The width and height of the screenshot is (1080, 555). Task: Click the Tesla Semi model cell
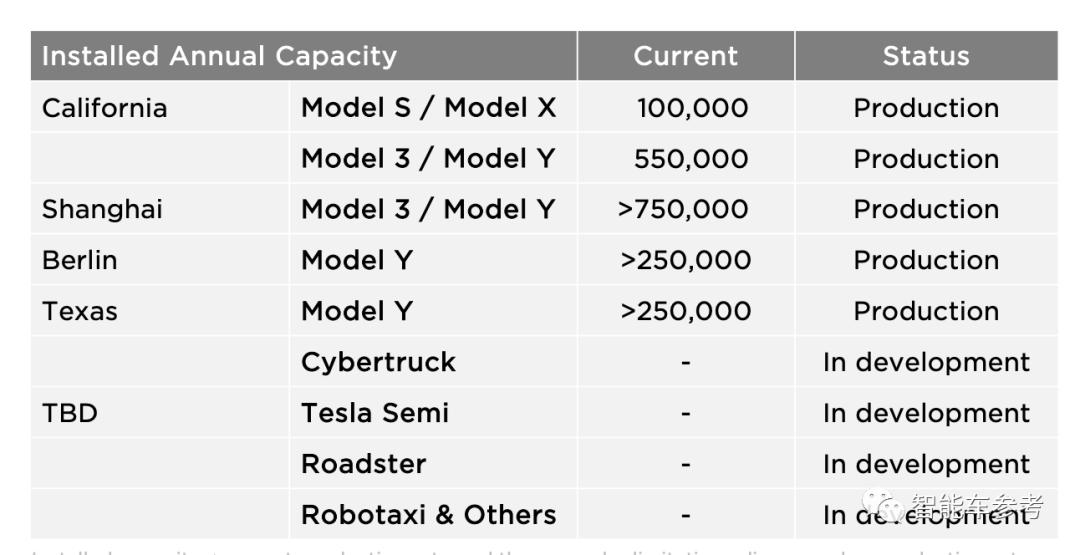pyautogui.click(x=375, y=413)
